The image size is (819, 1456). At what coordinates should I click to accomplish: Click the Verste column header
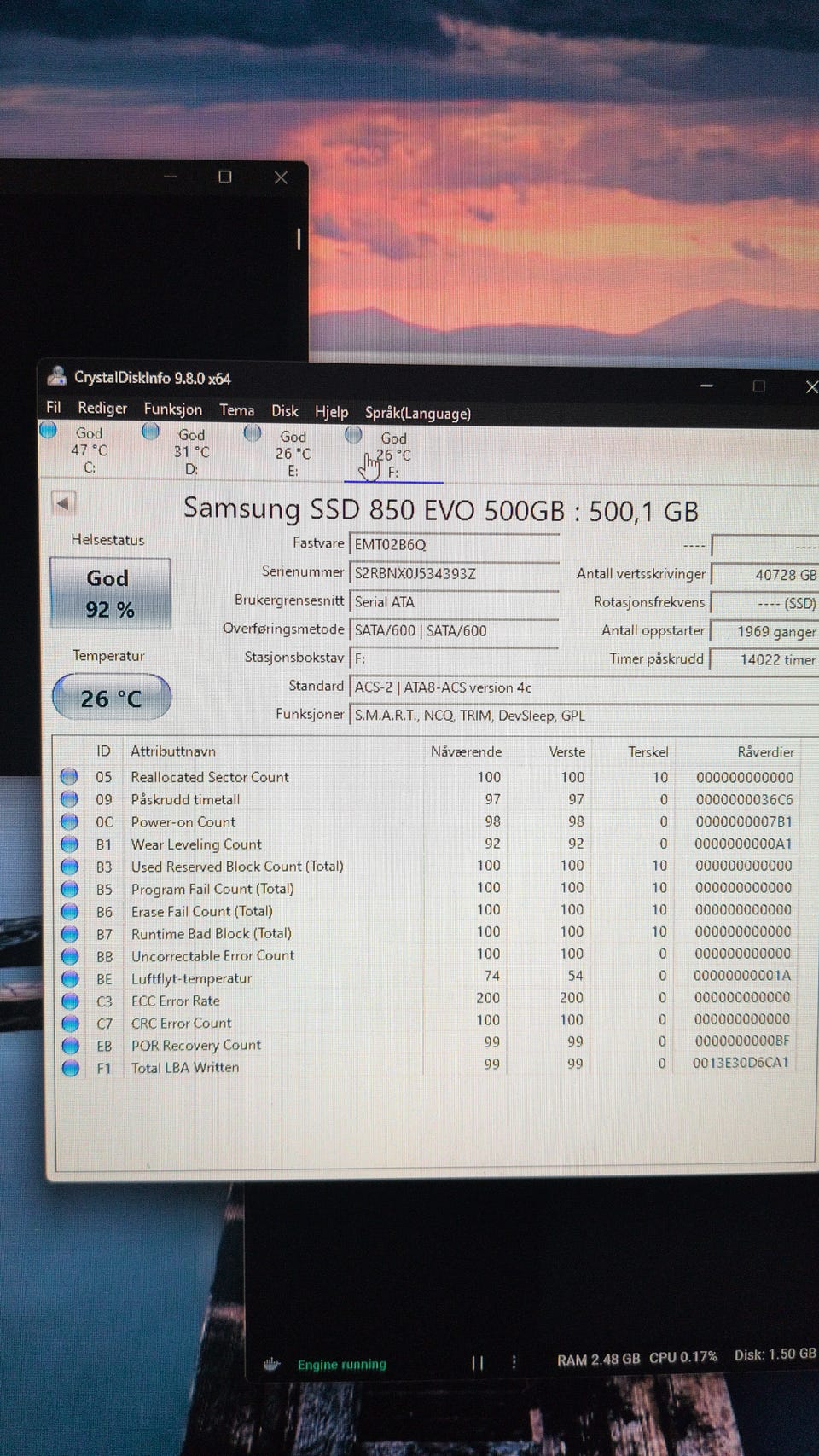567,751
